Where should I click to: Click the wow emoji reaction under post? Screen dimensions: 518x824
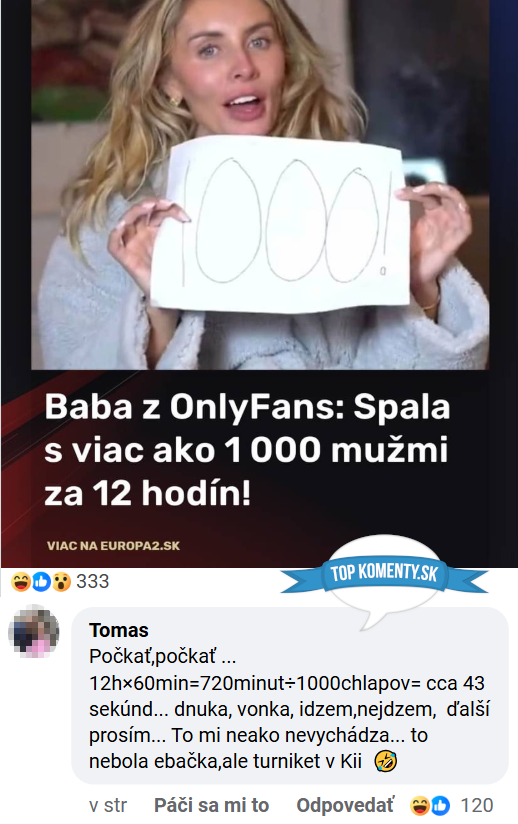[x=61, y=582]
